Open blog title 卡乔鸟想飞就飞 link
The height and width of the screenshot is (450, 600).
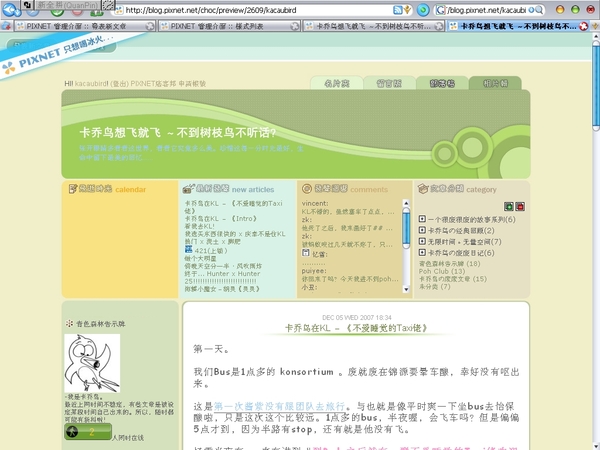[178, 132]
